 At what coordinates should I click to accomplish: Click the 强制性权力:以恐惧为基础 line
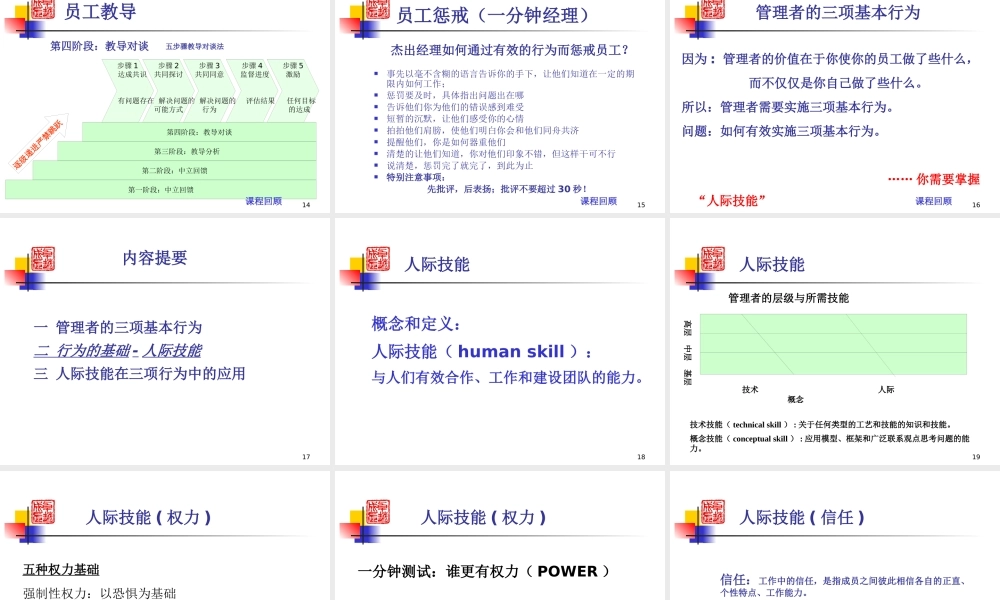(99, 593)
